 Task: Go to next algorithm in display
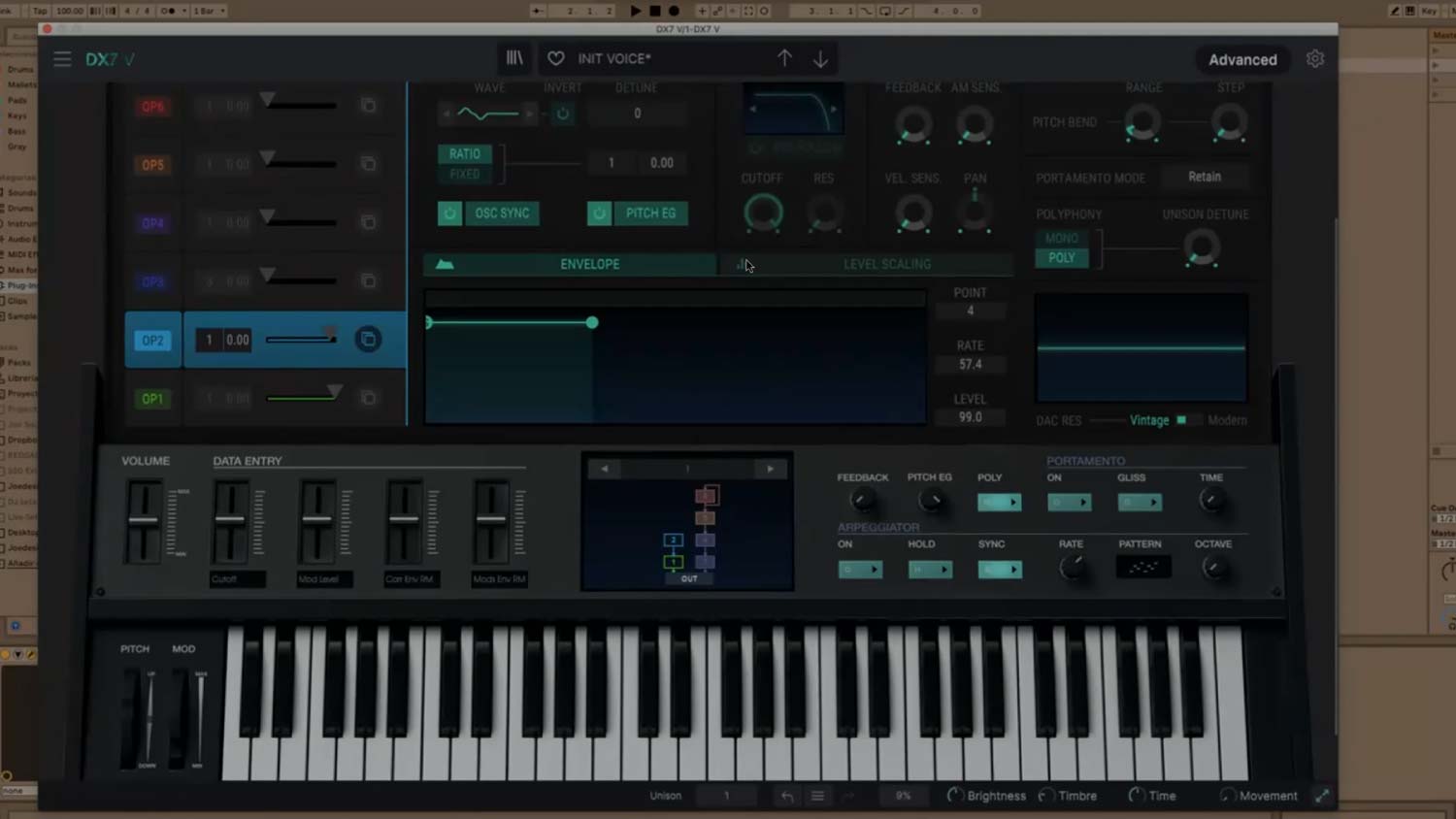[x=771, y=469]
